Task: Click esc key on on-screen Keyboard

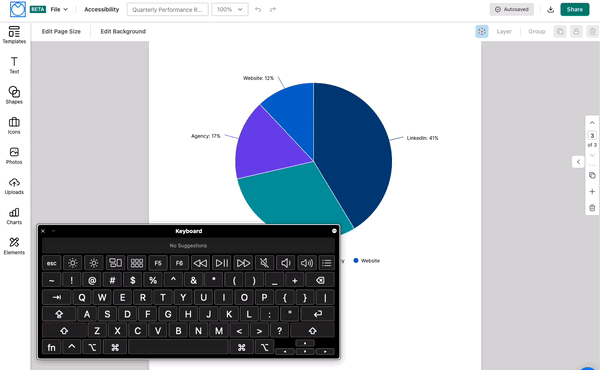Action: [52, 263]
